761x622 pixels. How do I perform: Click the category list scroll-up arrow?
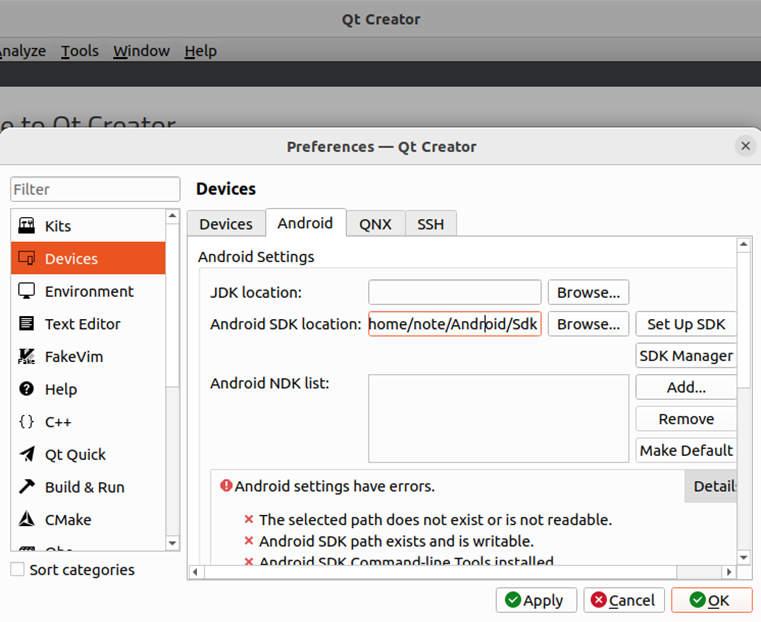point(172,216)
